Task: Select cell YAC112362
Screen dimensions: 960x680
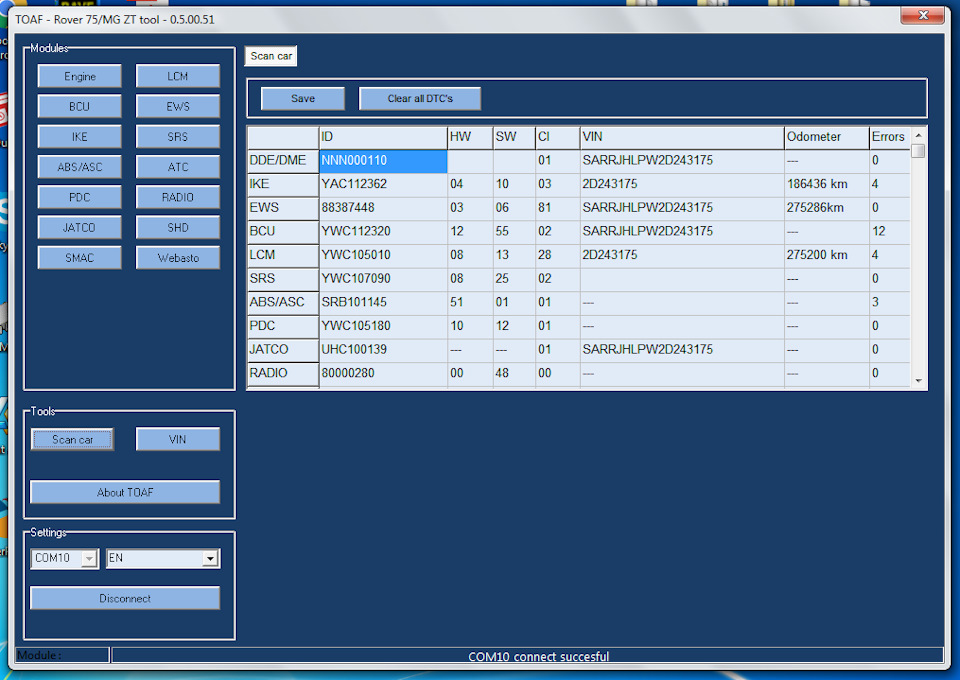Action: click(x=383, y=184)
